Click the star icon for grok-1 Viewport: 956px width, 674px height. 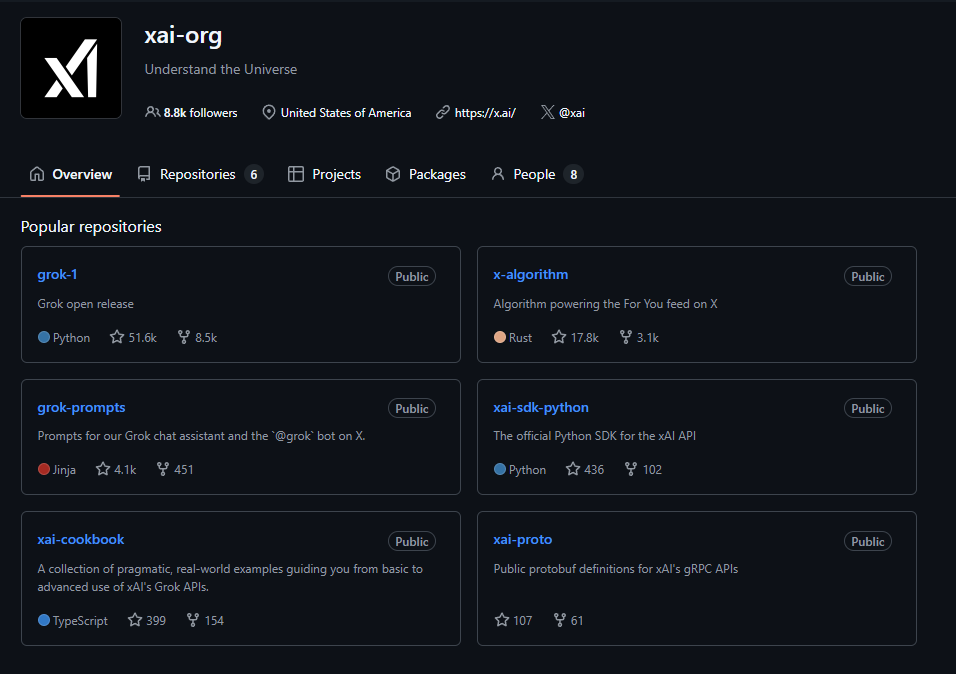[x=117, y=337]
